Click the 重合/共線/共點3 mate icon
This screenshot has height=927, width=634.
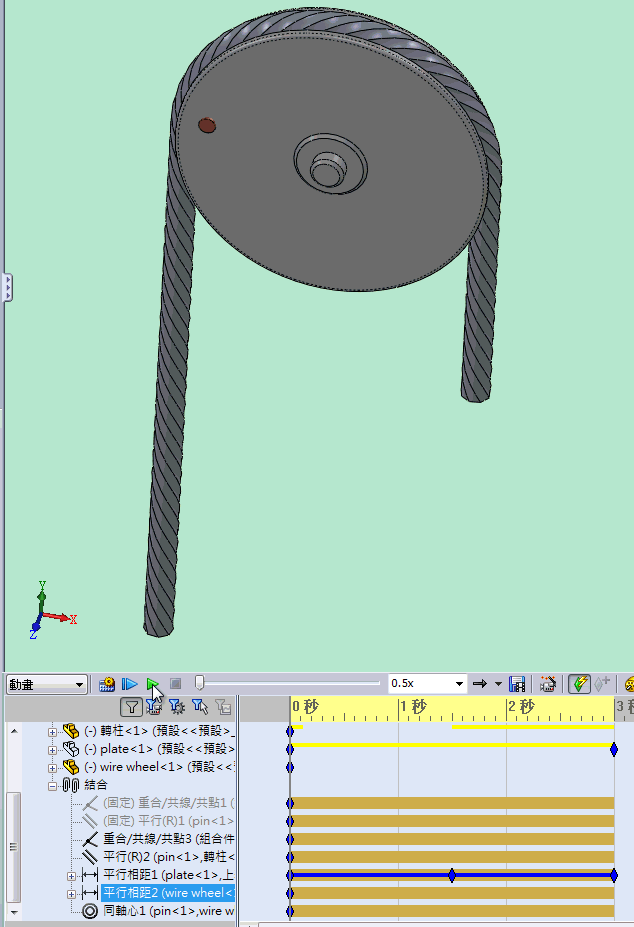coord(90,839)
